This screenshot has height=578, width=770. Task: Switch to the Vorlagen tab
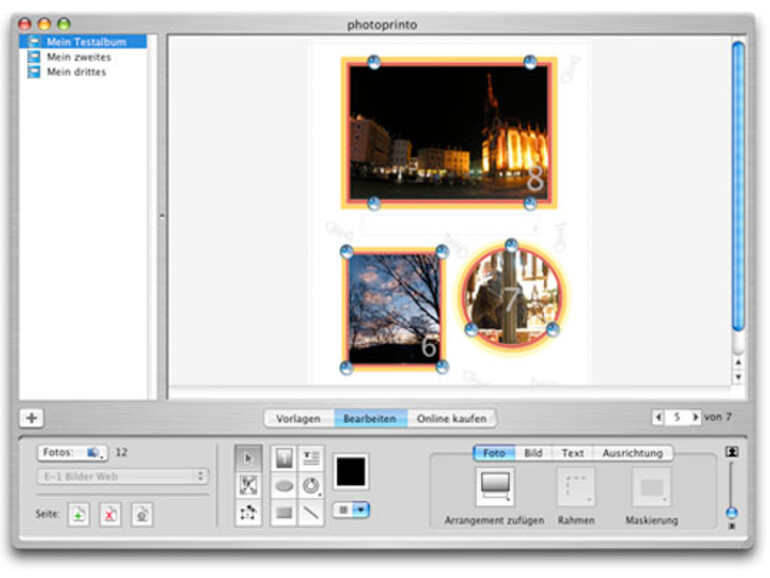pos(299,419)
